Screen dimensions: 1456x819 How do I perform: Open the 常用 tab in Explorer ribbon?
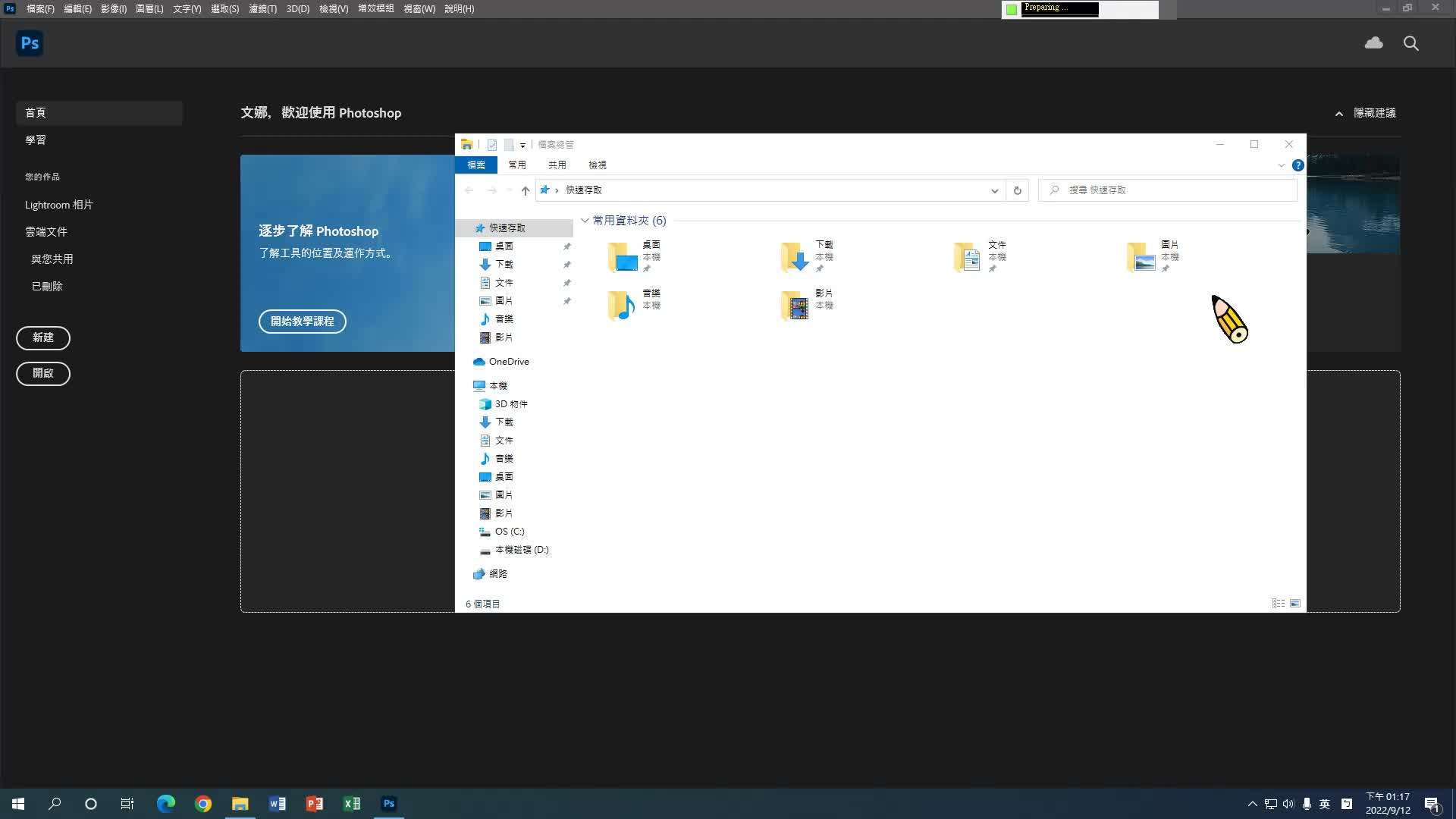[517, 165]
